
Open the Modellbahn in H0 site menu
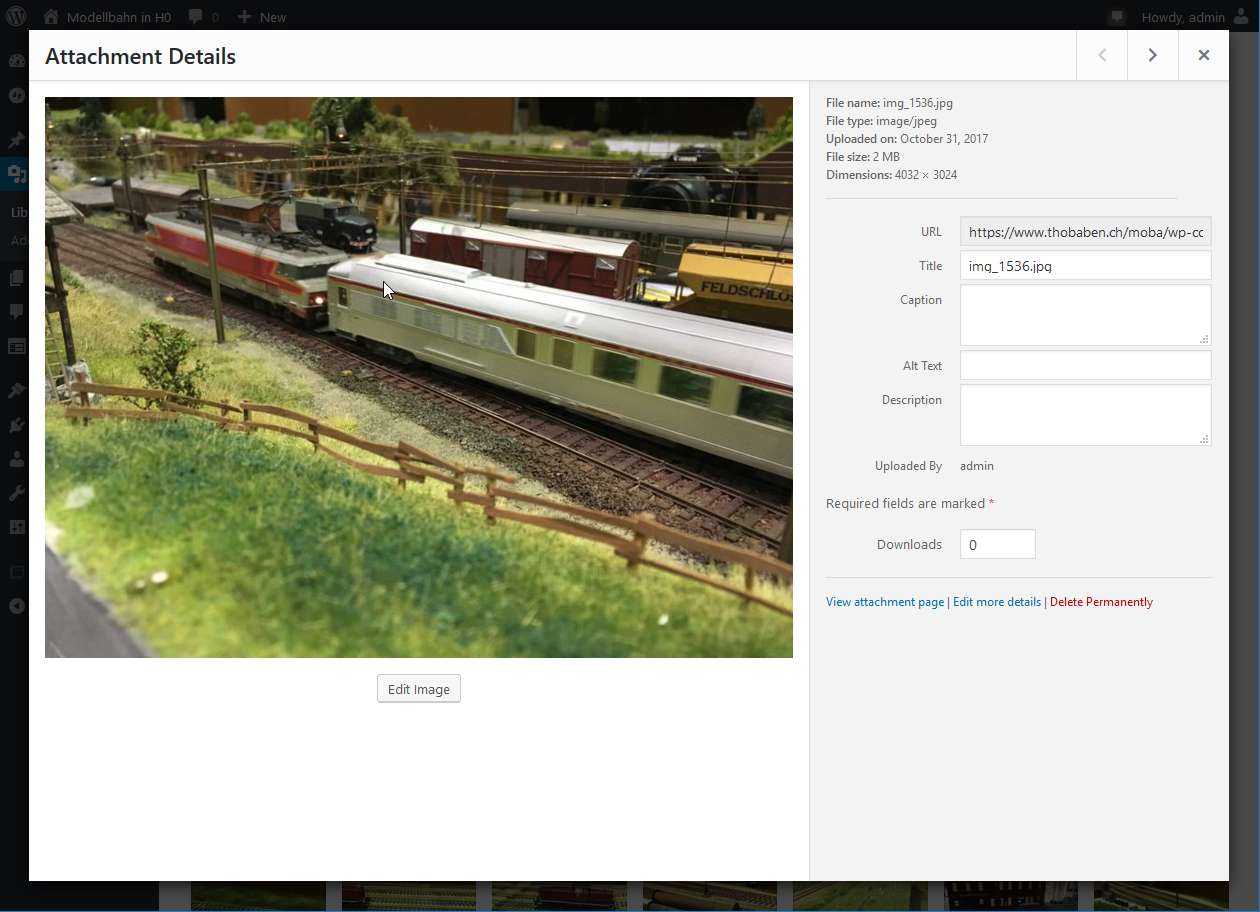(x=107, y=17)
